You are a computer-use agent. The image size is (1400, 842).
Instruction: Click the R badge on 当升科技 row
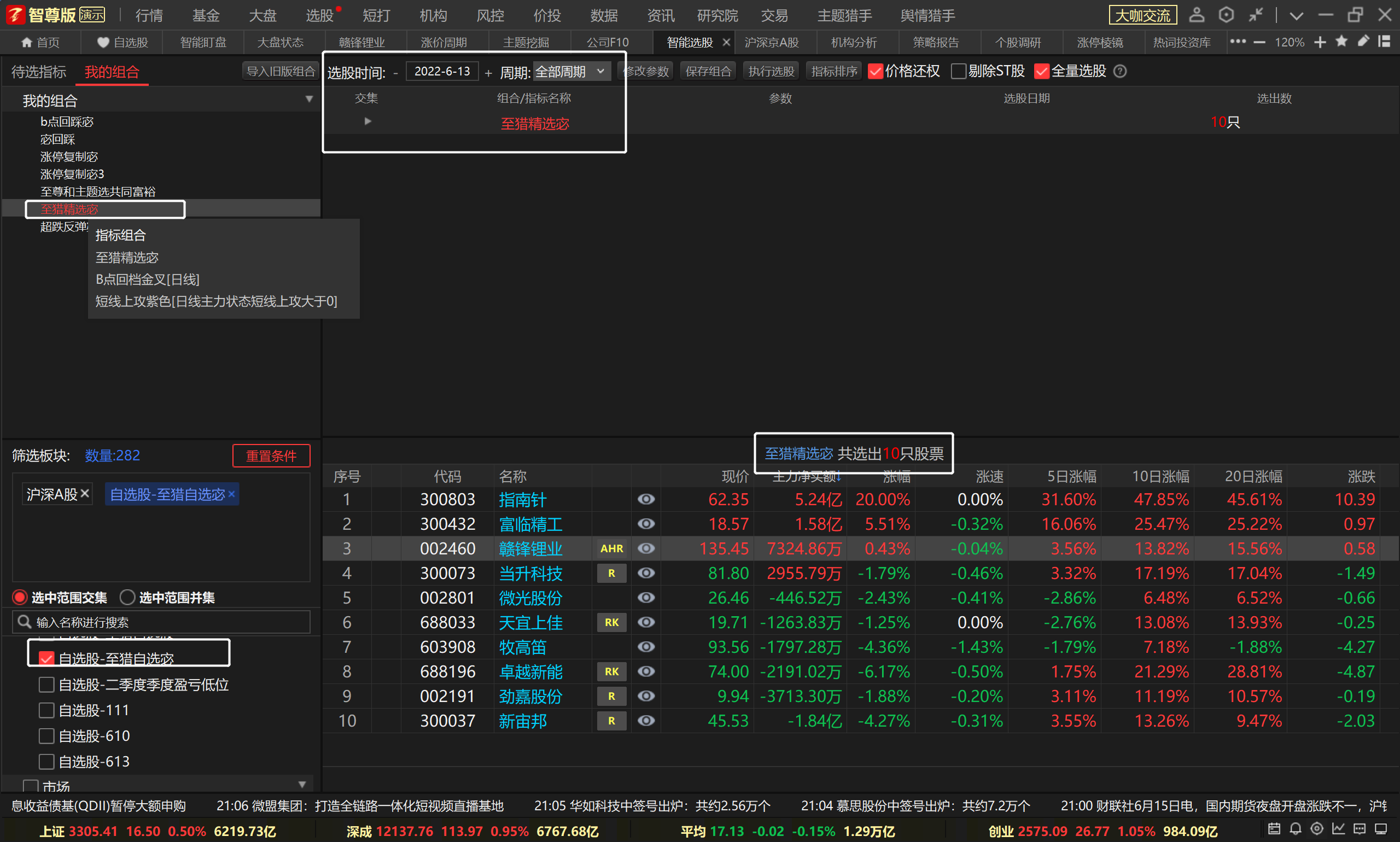click(x=612, y=573)
